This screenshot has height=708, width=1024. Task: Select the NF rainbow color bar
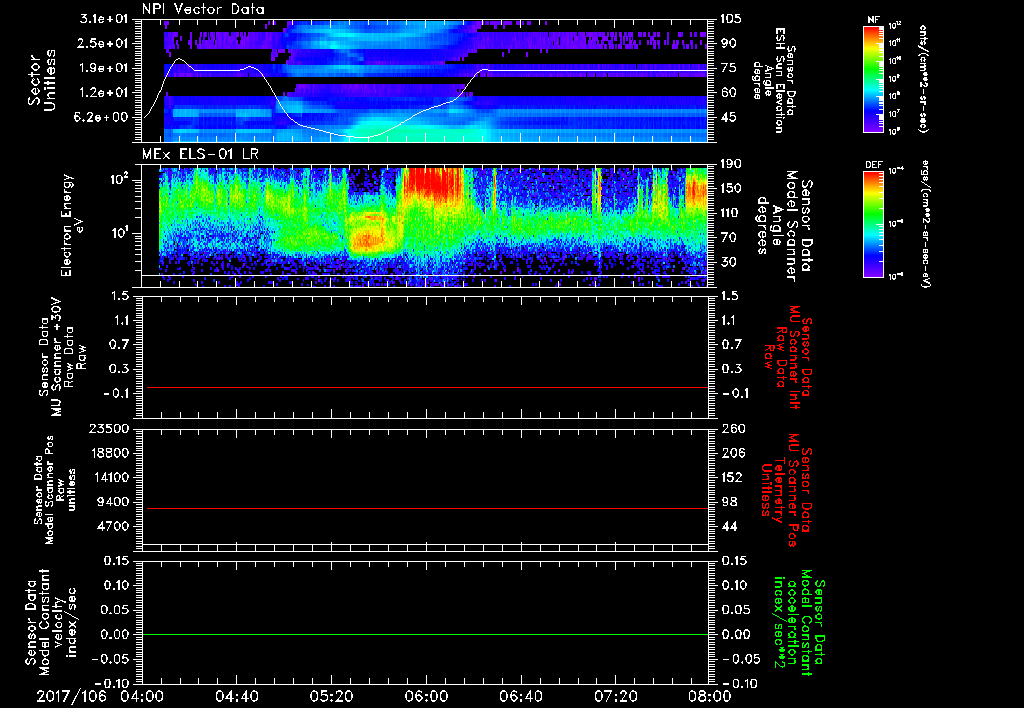click(873, 78)
